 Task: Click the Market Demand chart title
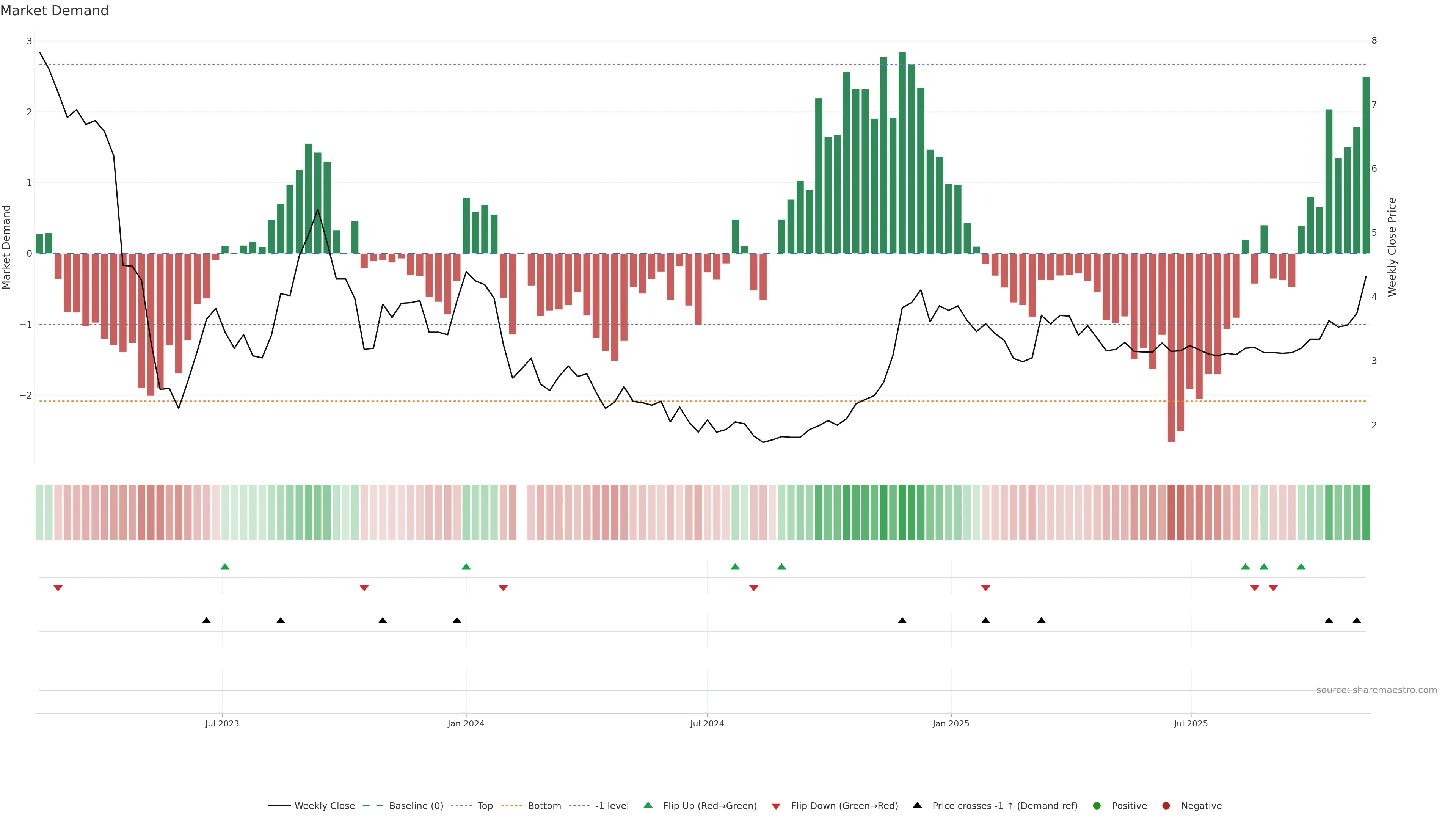(x=54, y=11)
